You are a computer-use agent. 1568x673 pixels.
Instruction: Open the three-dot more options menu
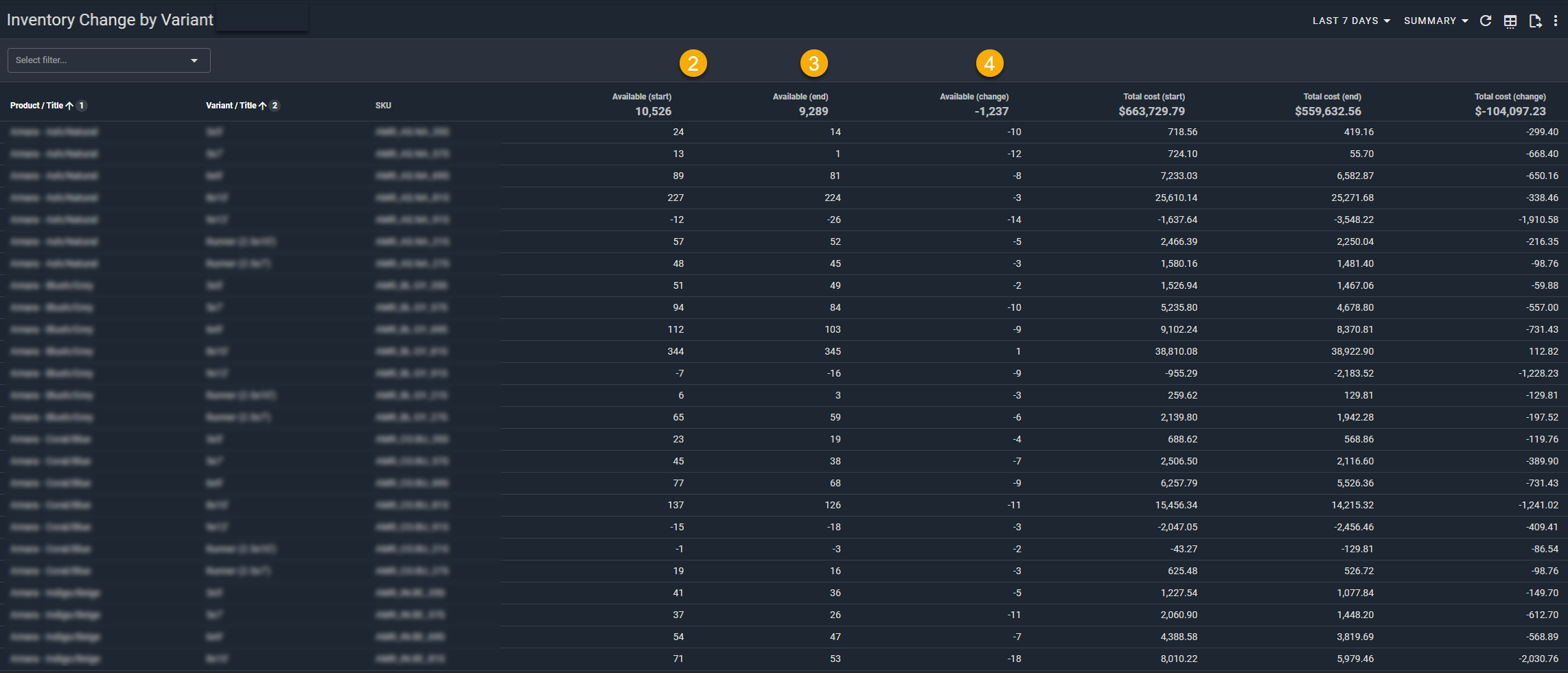[x=1556, y=21]
